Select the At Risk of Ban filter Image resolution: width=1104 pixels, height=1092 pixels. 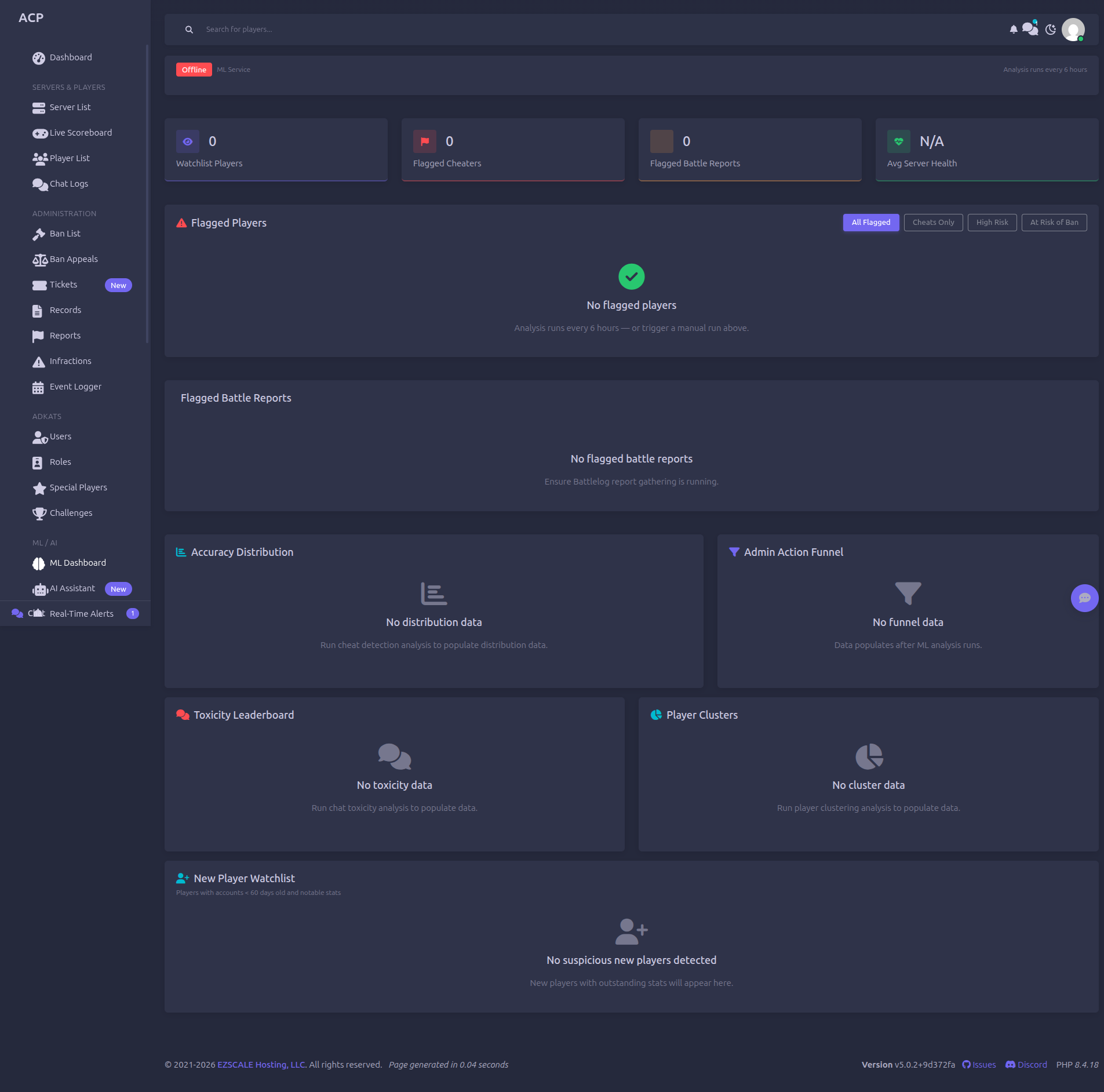click(1054, 223)
